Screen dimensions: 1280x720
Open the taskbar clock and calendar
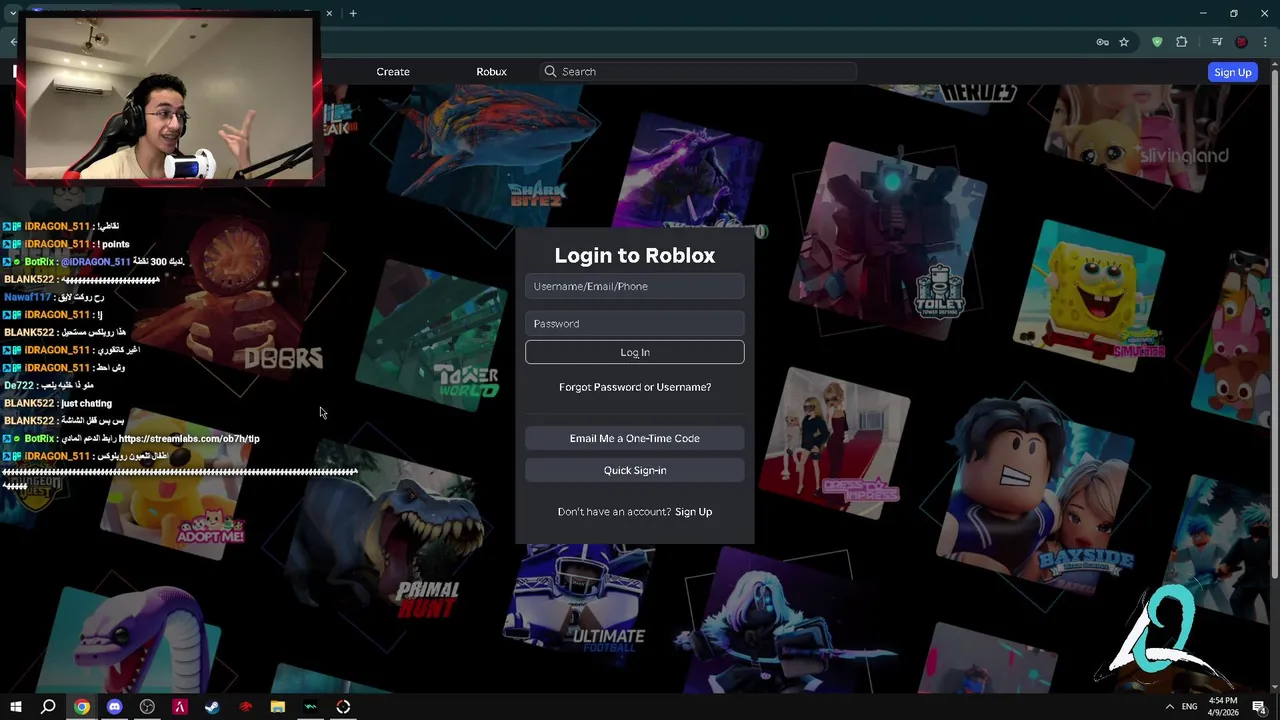[1222, 707]
